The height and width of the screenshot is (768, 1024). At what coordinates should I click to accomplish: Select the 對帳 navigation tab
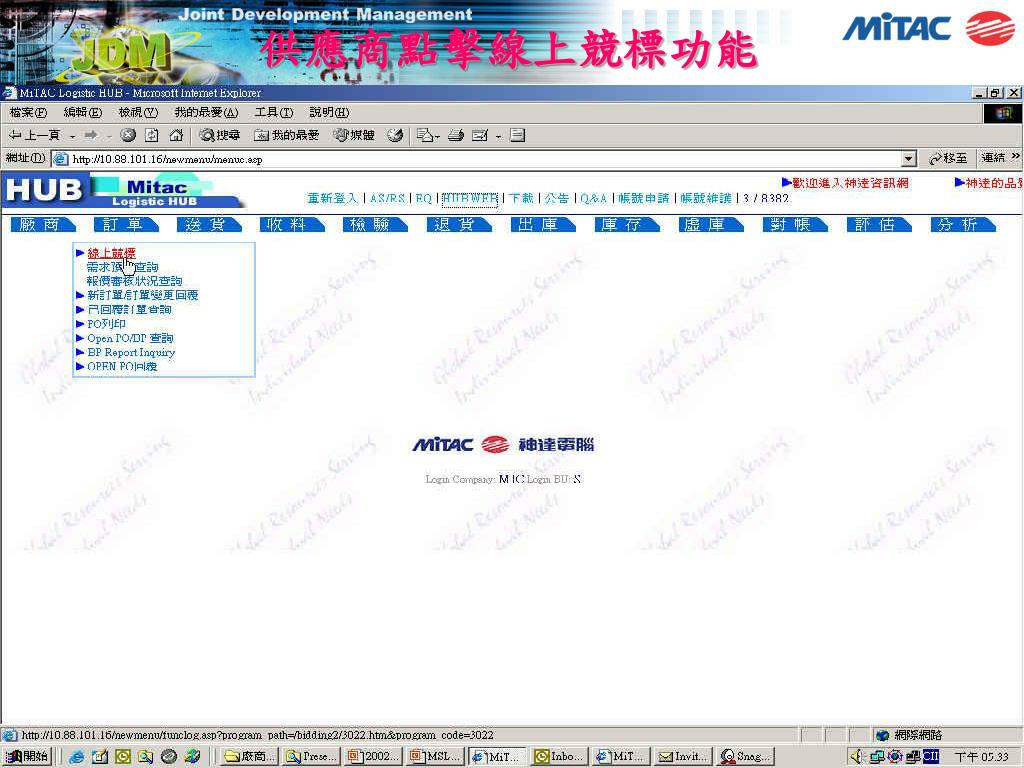coord(795,225)
